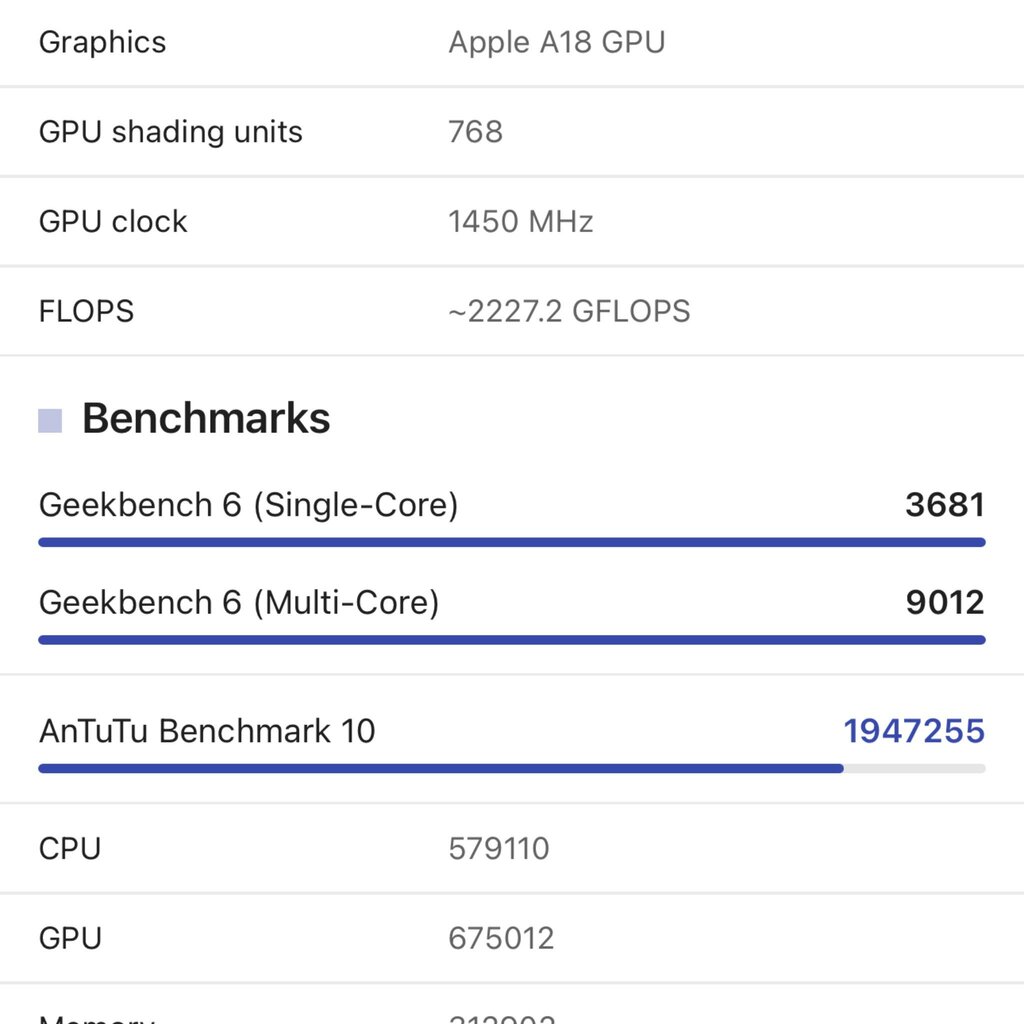
Task: Click the Geekbench 6 (Multi-Core) label
Action: pyautogui.click(x=239, y=602)
